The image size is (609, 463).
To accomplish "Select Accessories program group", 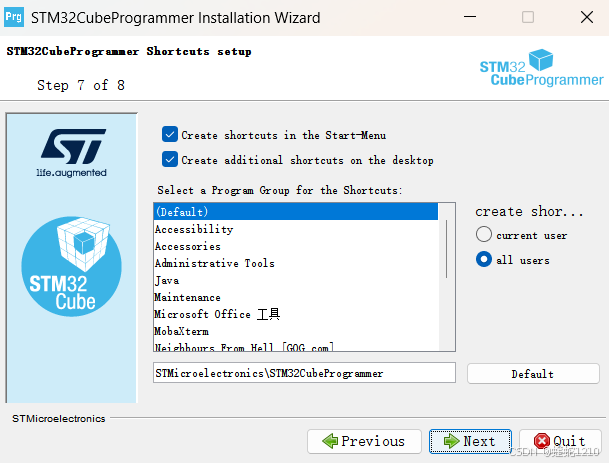I will point(296,246).
